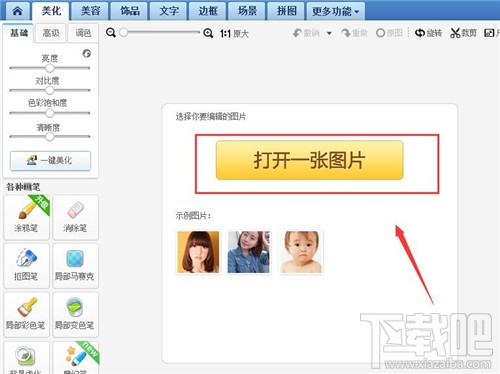Select the 边框 tab
Viewport: 500px width, 374px height.
(208, 11)
